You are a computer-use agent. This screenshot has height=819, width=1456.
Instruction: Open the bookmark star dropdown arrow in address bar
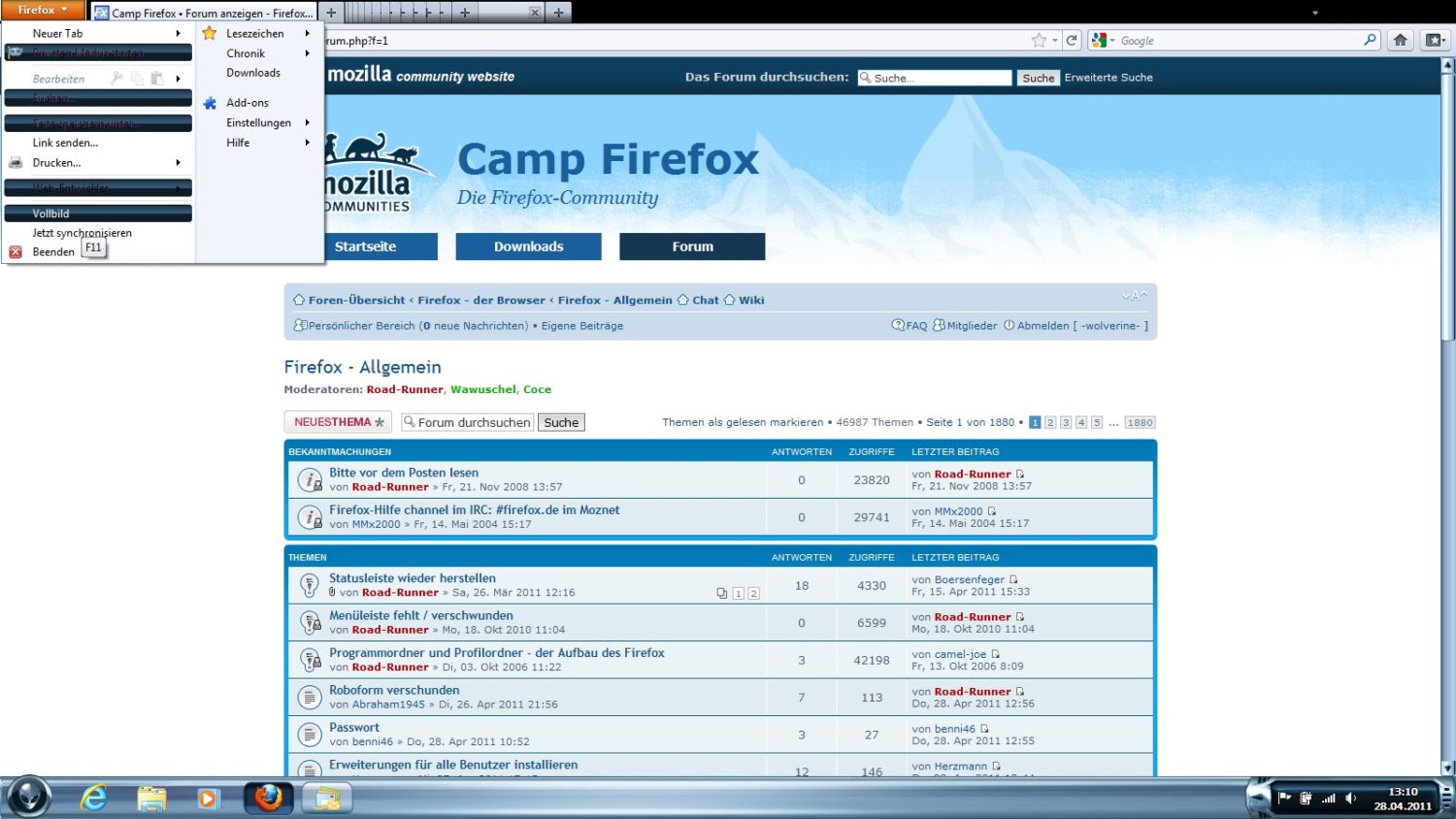pyautogui.click(x=1055, y=41)
